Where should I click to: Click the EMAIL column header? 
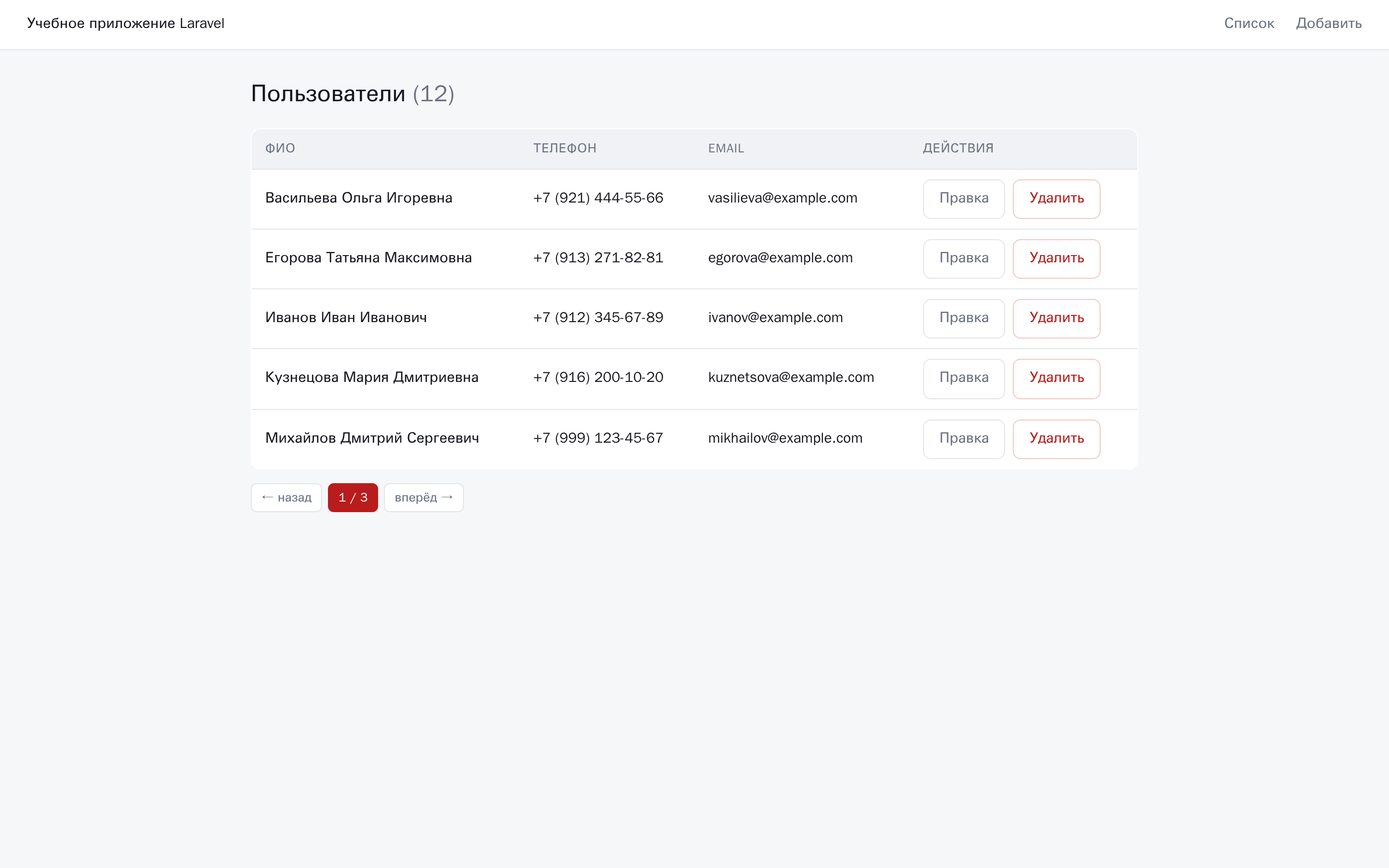726,148
